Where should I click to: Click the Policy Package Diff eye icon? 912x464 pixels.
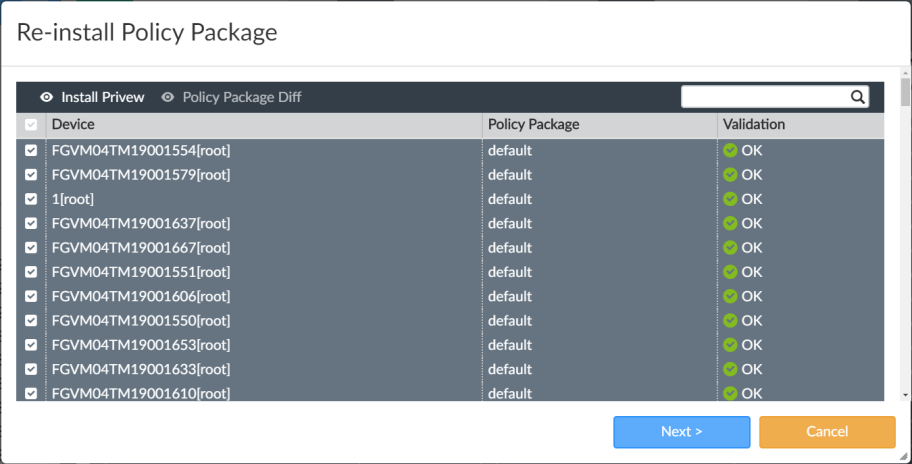168,97
